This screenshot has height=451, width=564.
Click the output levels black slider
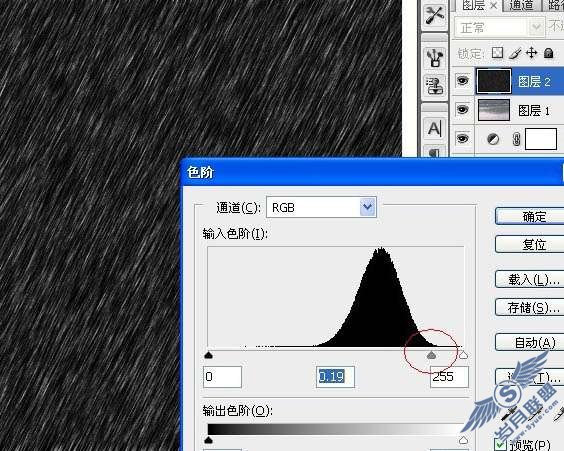coord(209,440)
